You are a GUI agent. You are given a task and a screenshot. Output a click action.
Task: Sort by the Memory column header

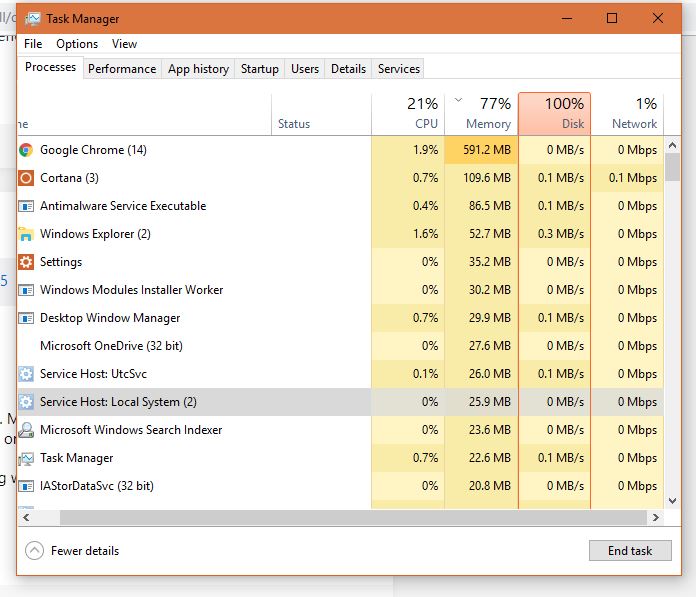click(x=481, y=114)
